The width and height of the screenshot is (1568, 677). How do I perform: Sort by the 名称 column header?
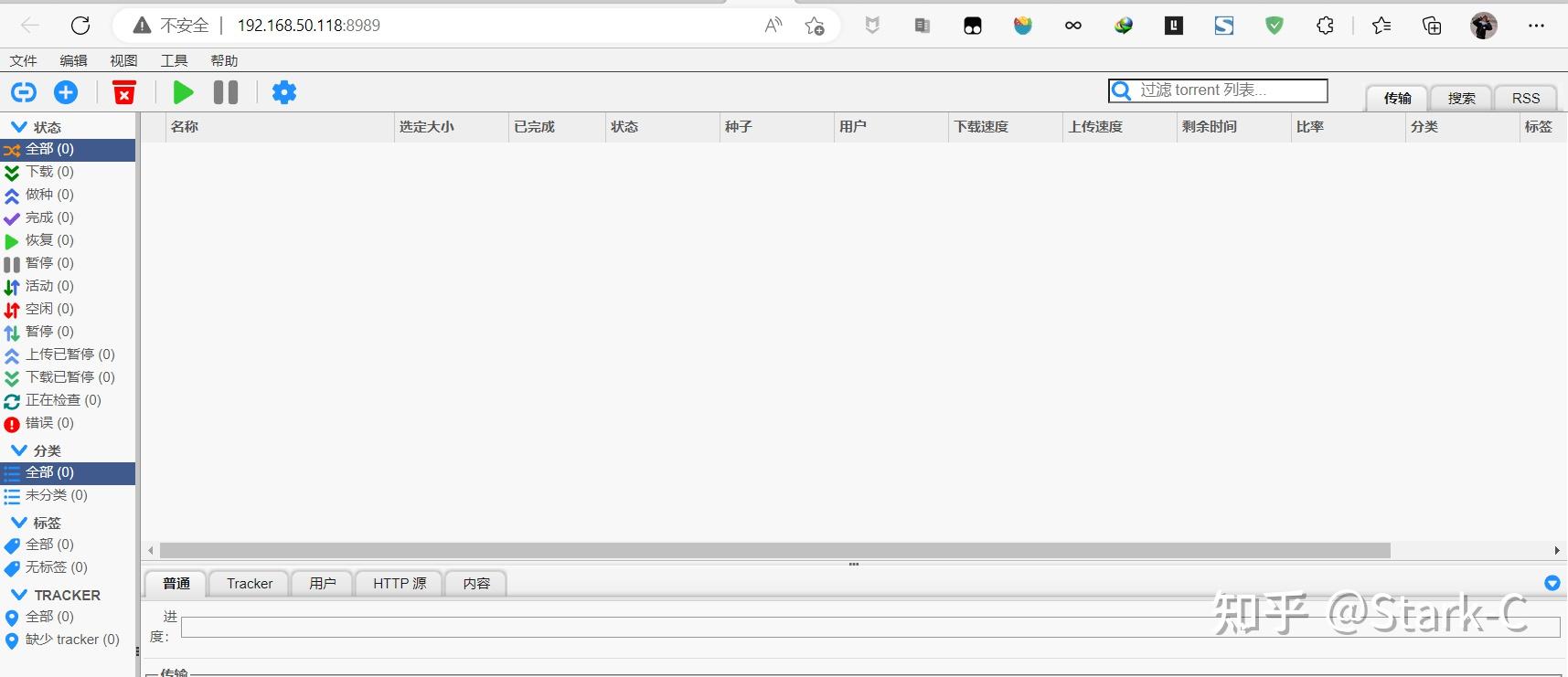click(280, 127)
